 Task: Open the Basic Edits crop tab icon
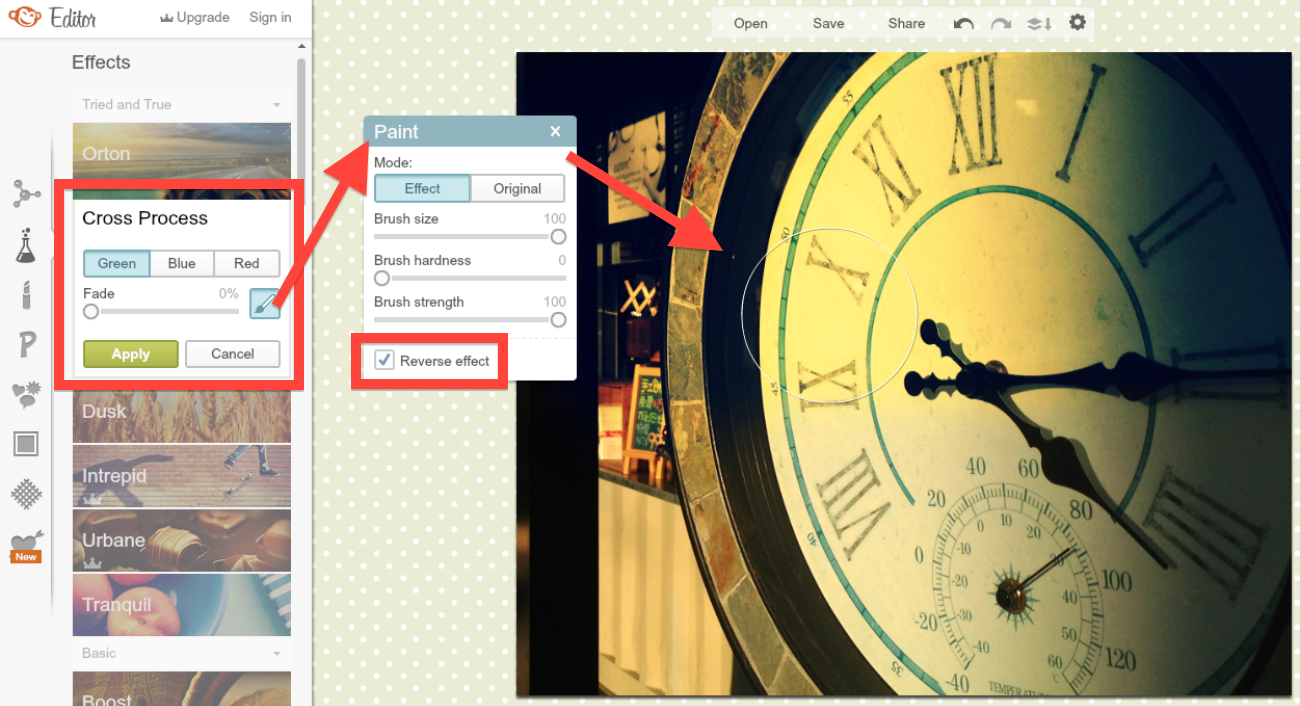click(26, 193)
